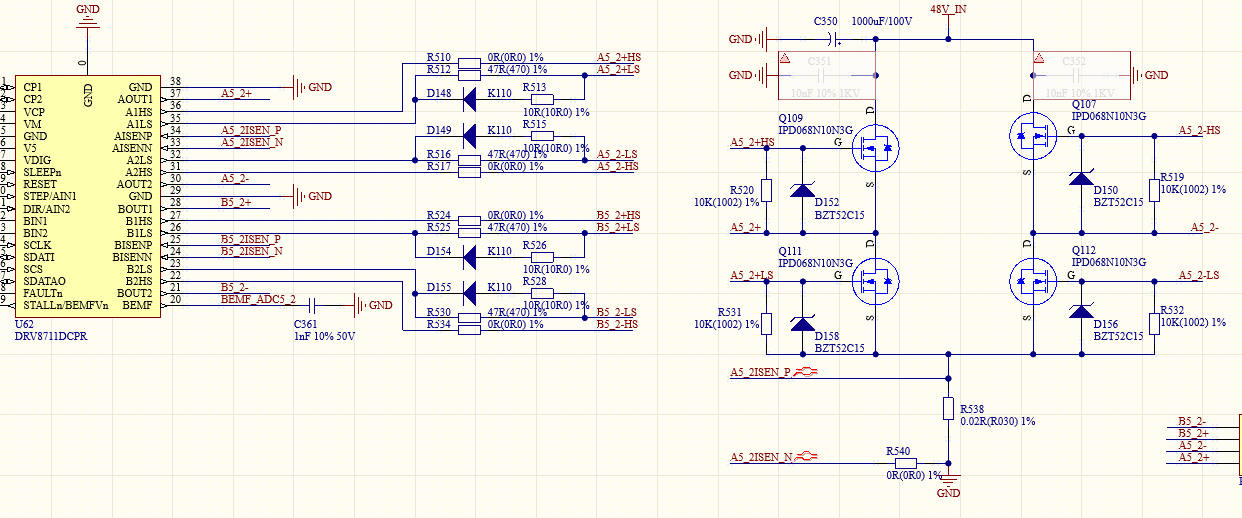Click the U62 designator text
The width and height of the screenshot is (1242, 518).
pyautogui.click(x=25, y=324)
